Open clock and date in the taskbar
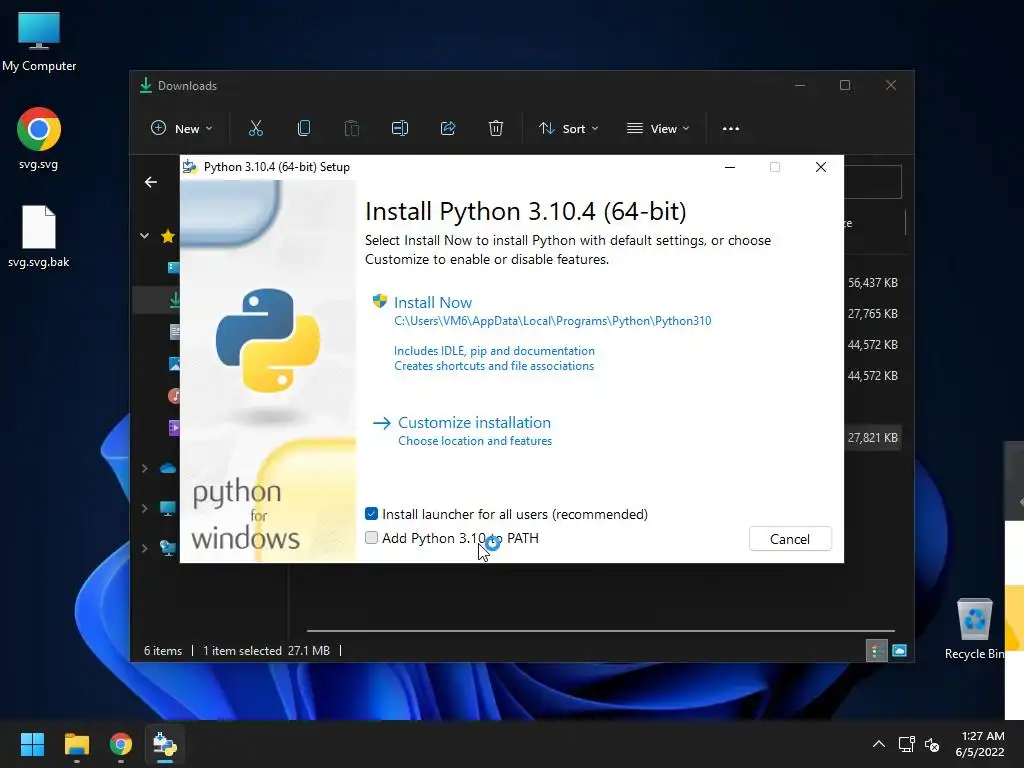 click(980, 744)
